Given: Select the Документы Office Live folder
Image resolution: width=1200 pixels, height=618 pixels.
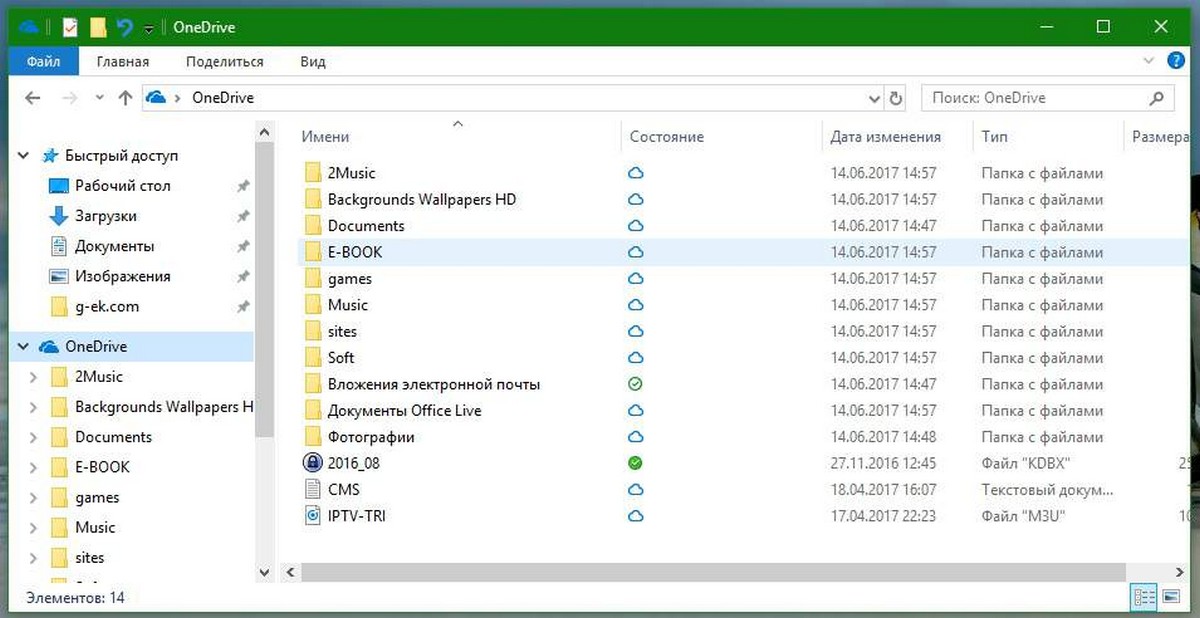Looking at the screenshot, I should [x=405, y=410].
